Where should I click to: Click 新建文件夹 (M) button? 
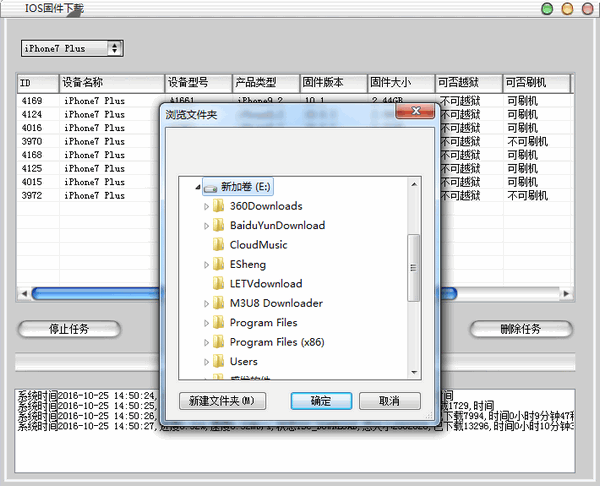(x=222, y=401)
